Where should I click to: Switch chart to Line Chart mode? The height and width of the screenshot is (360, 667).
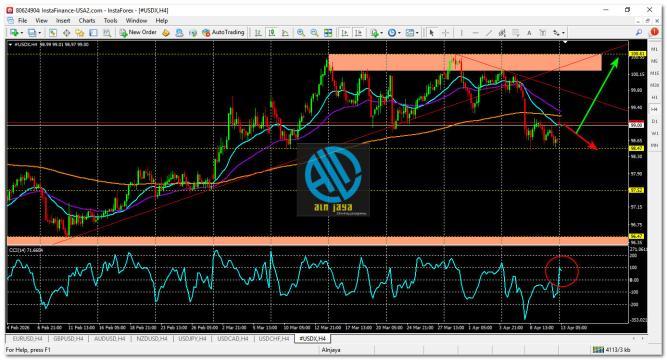point(285,33)
